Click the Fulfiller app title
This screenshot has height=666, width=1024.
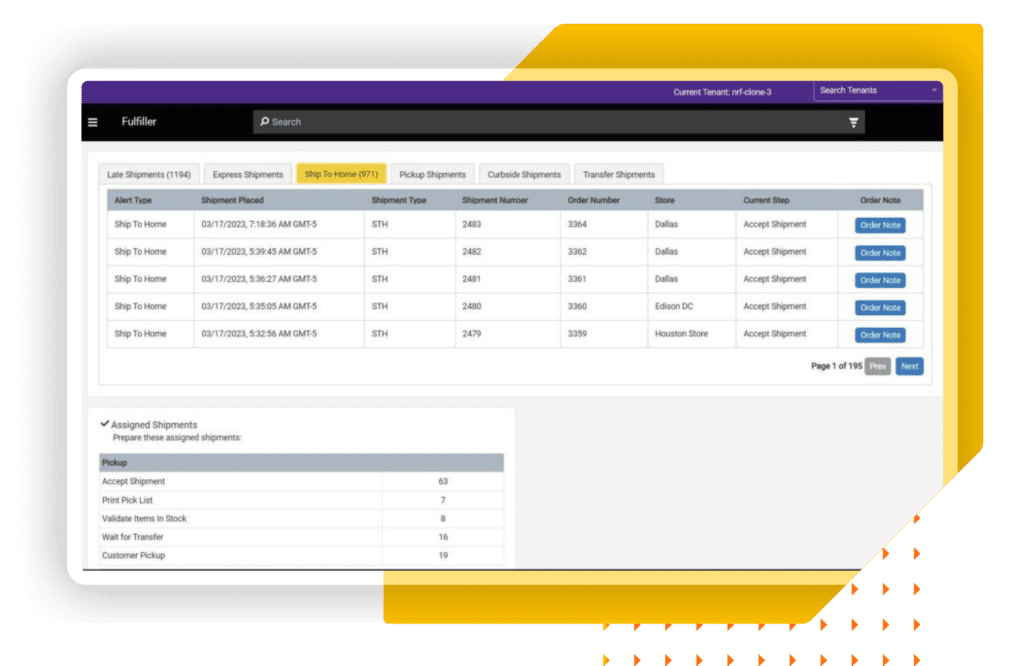(x=139, y=122)
